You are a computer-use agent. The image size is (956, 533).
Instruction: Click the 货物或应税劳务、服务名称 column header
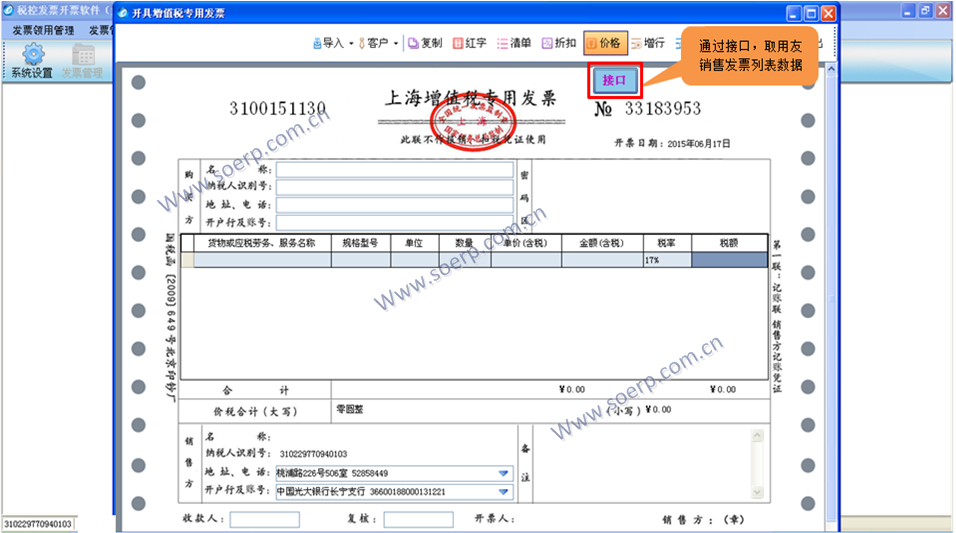click(262, 243)
